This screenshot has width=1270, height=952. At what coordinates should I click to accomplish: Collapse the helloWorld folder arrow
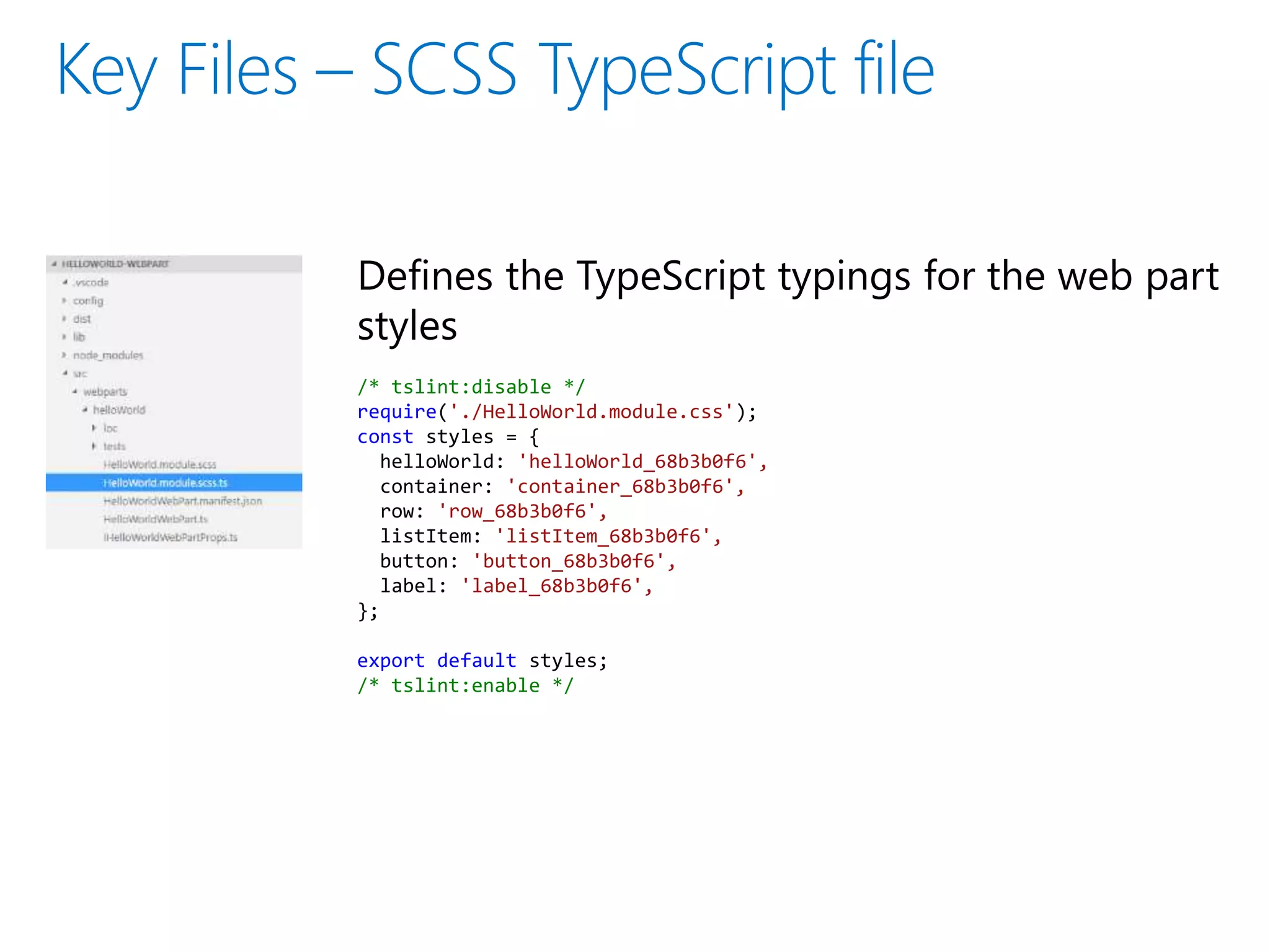(x=84, y=410)
